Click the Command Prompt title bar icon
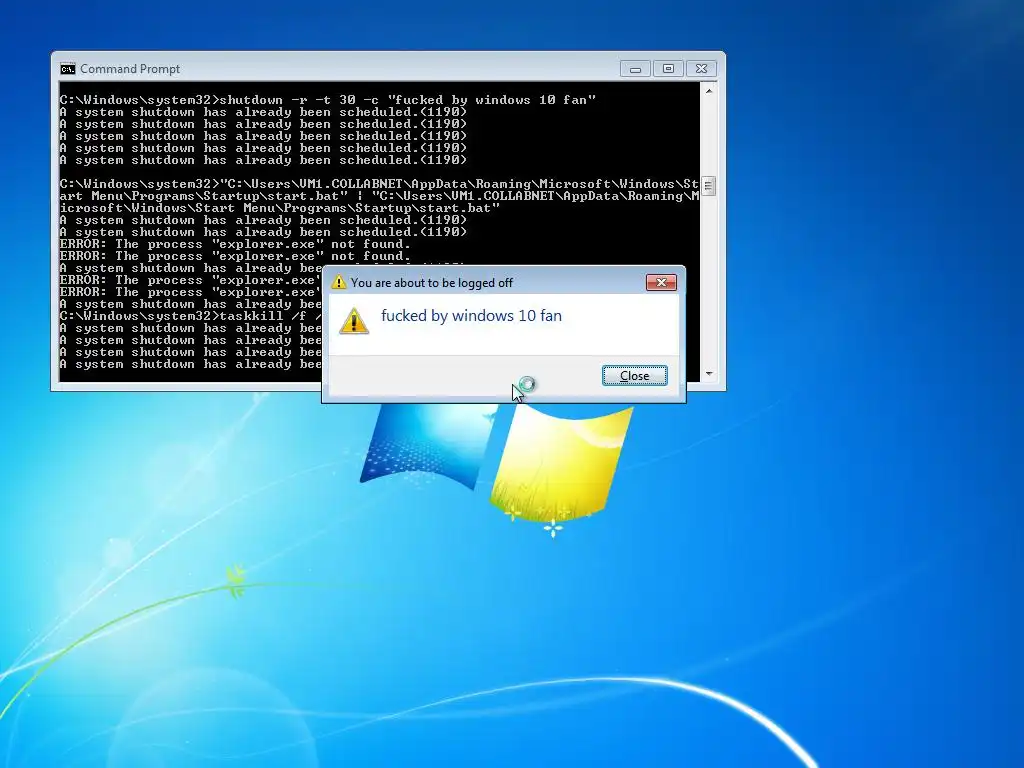 coord(67,69)
